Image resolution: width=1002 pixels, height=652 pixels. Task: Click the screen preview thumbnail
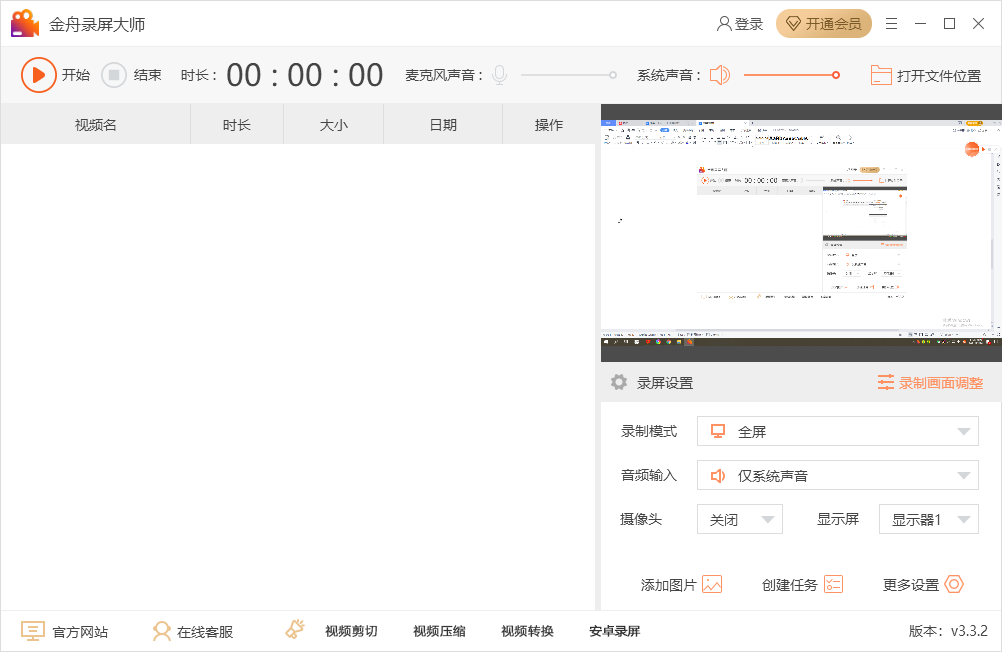coord(801,233)
